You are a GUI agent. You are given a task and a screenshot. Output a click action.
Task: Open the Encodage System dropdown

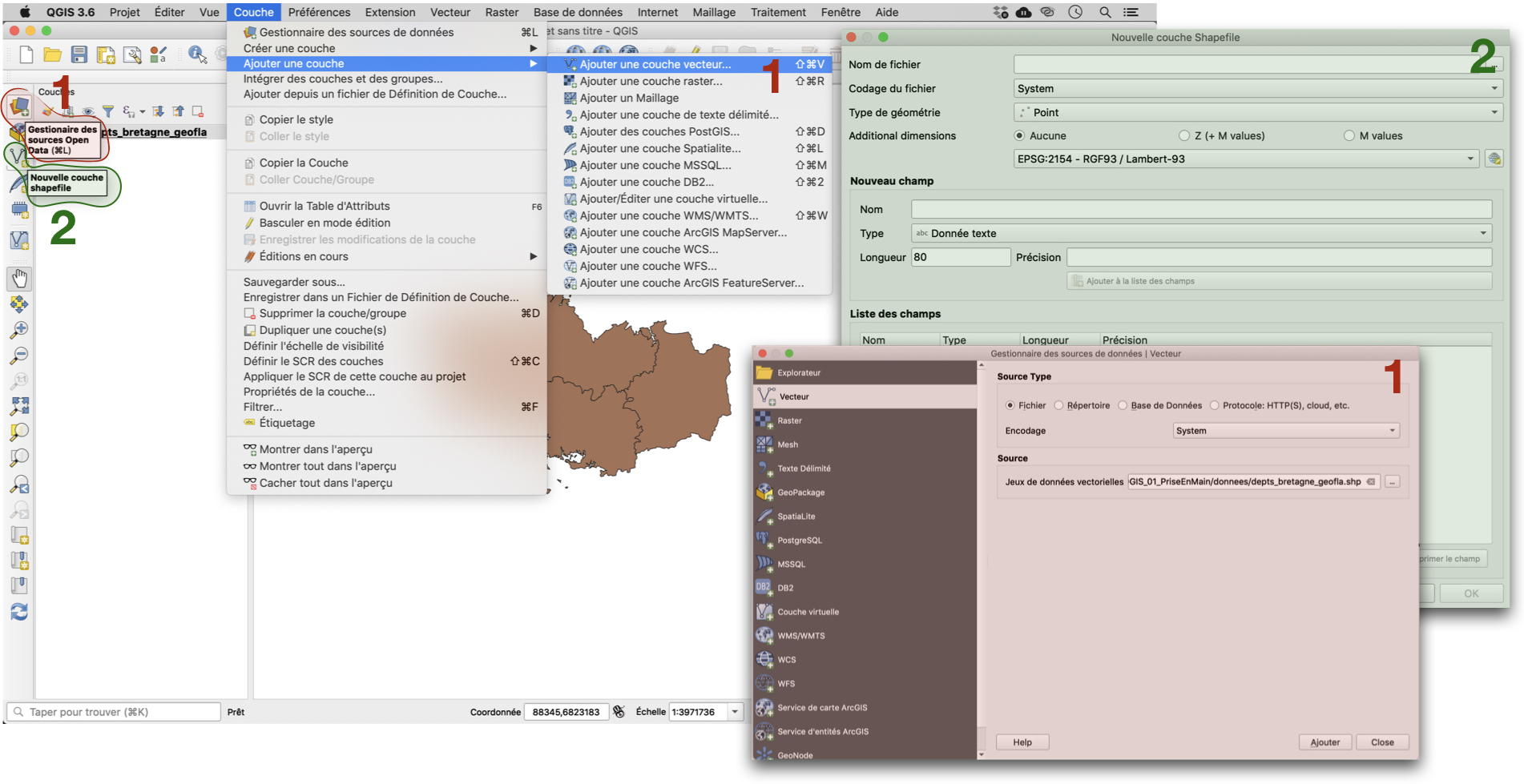pyautogui.click(x=1285, y=431)
